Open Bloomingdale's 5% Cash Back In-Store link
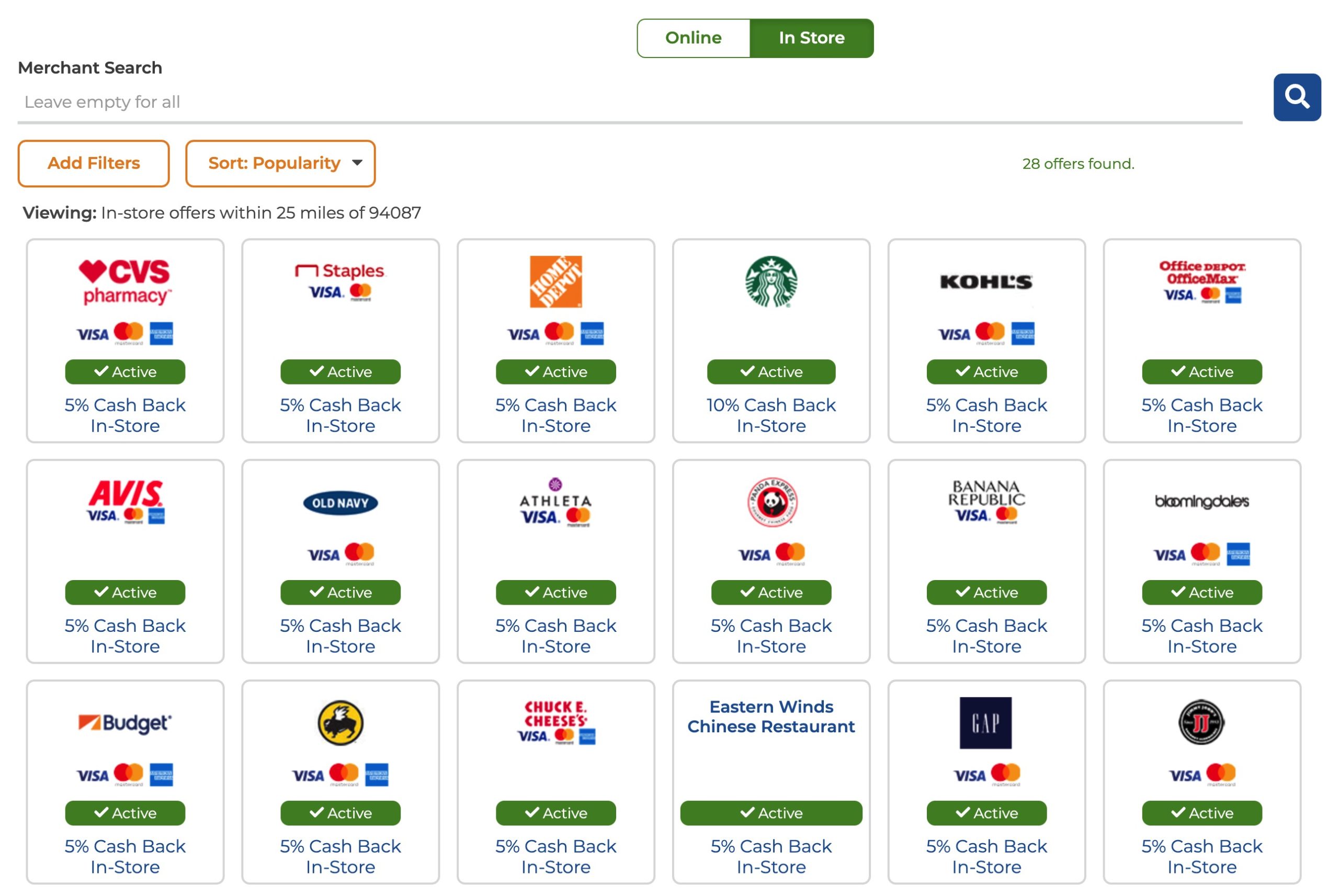1339x896 pixels. (x=1201, y=636)
